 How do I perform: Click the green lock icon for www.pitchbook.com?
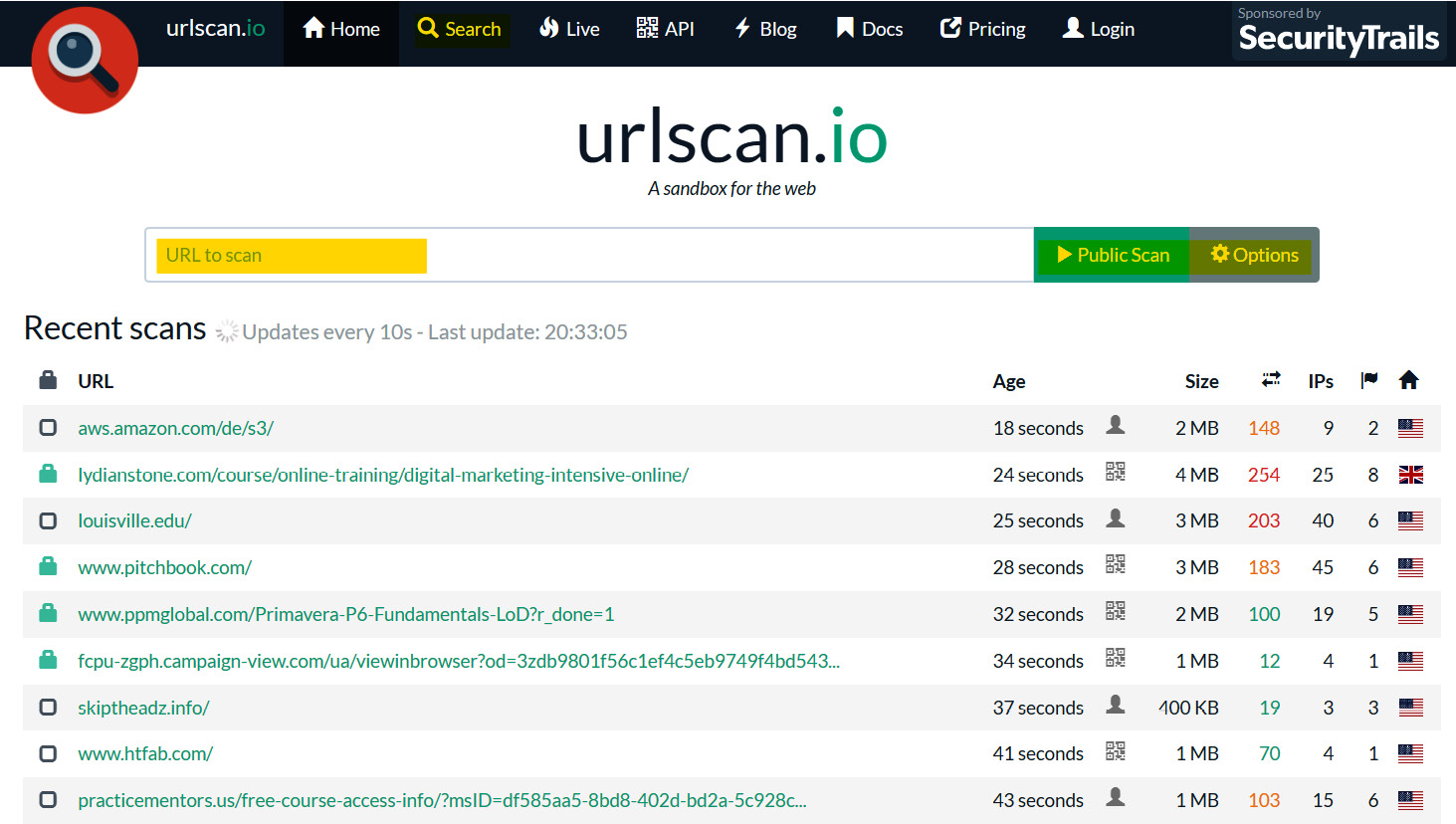[x=48, y=566]
